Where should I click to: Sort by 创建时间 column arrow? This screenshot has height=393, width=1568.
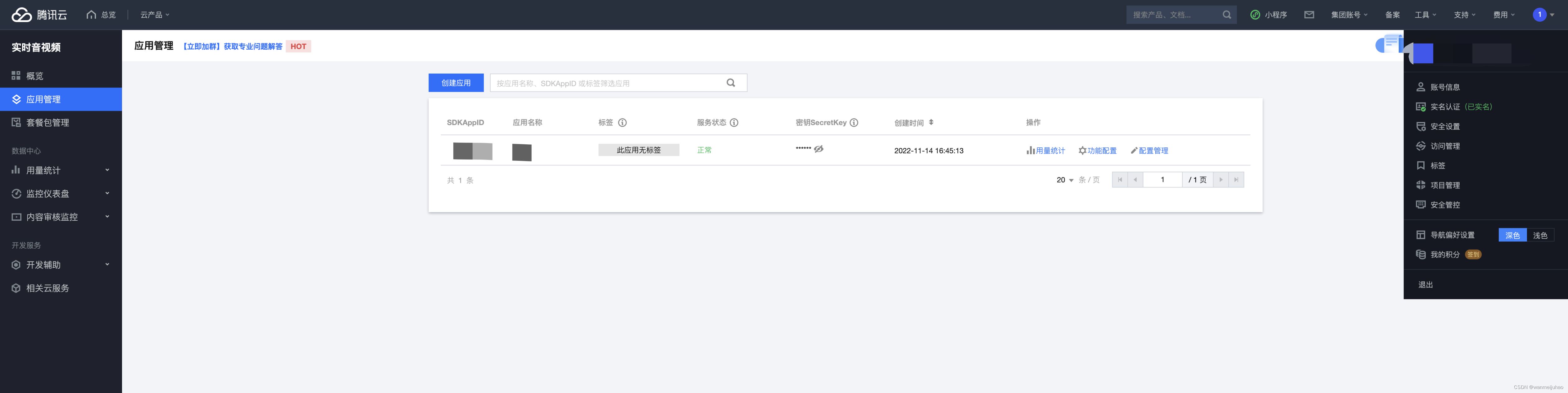click(x=931, y=122)
